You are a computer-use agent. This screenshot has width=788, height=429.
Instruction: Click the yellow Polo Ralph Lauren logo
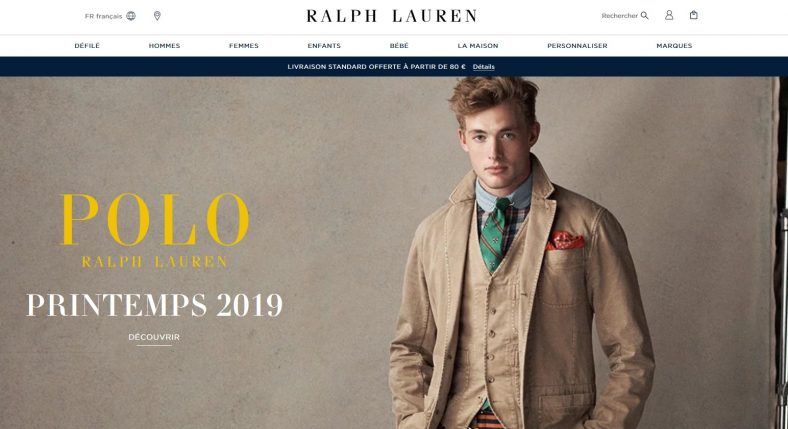pyautogui.click(x=155, y=231)
